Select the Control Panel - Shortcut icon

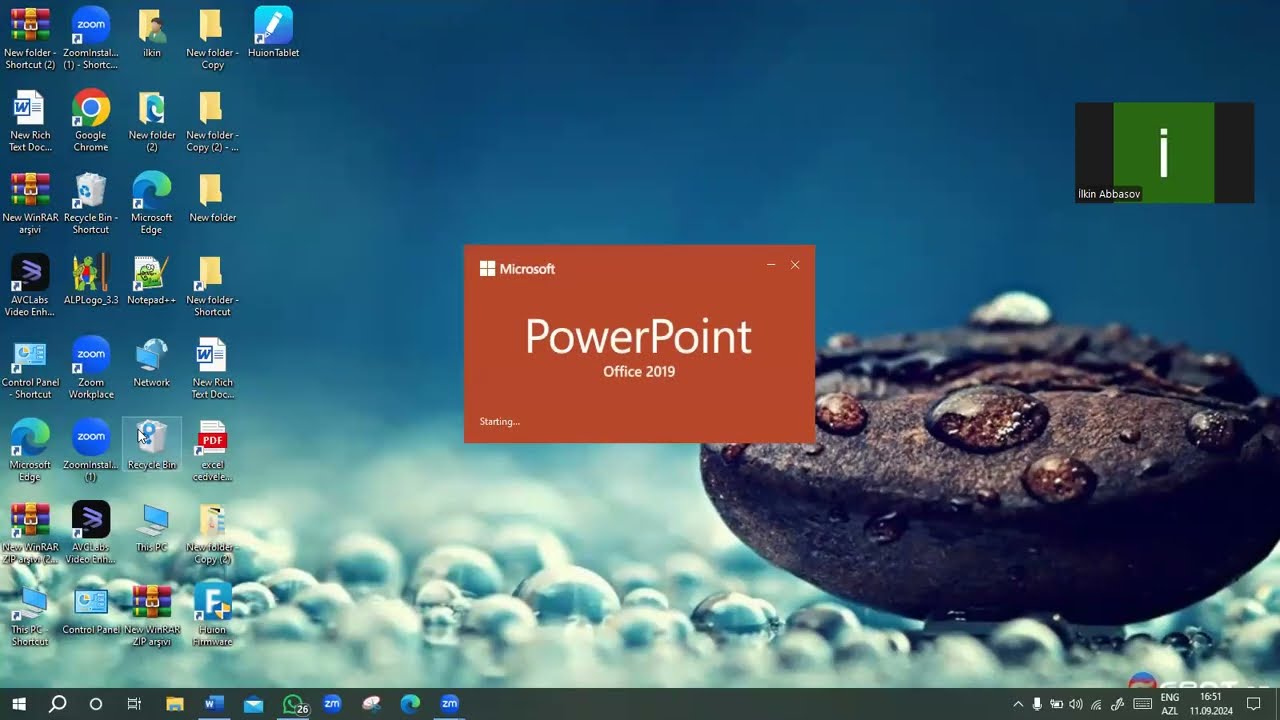coord(30,368)
